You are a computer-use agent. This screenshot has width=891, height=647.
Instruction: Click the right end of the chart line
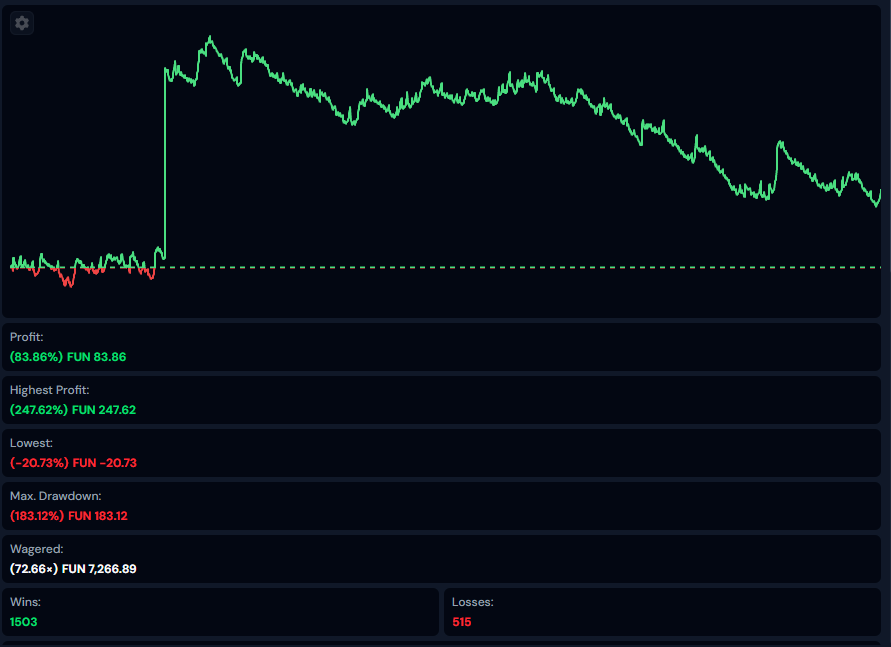pos(879,195)
